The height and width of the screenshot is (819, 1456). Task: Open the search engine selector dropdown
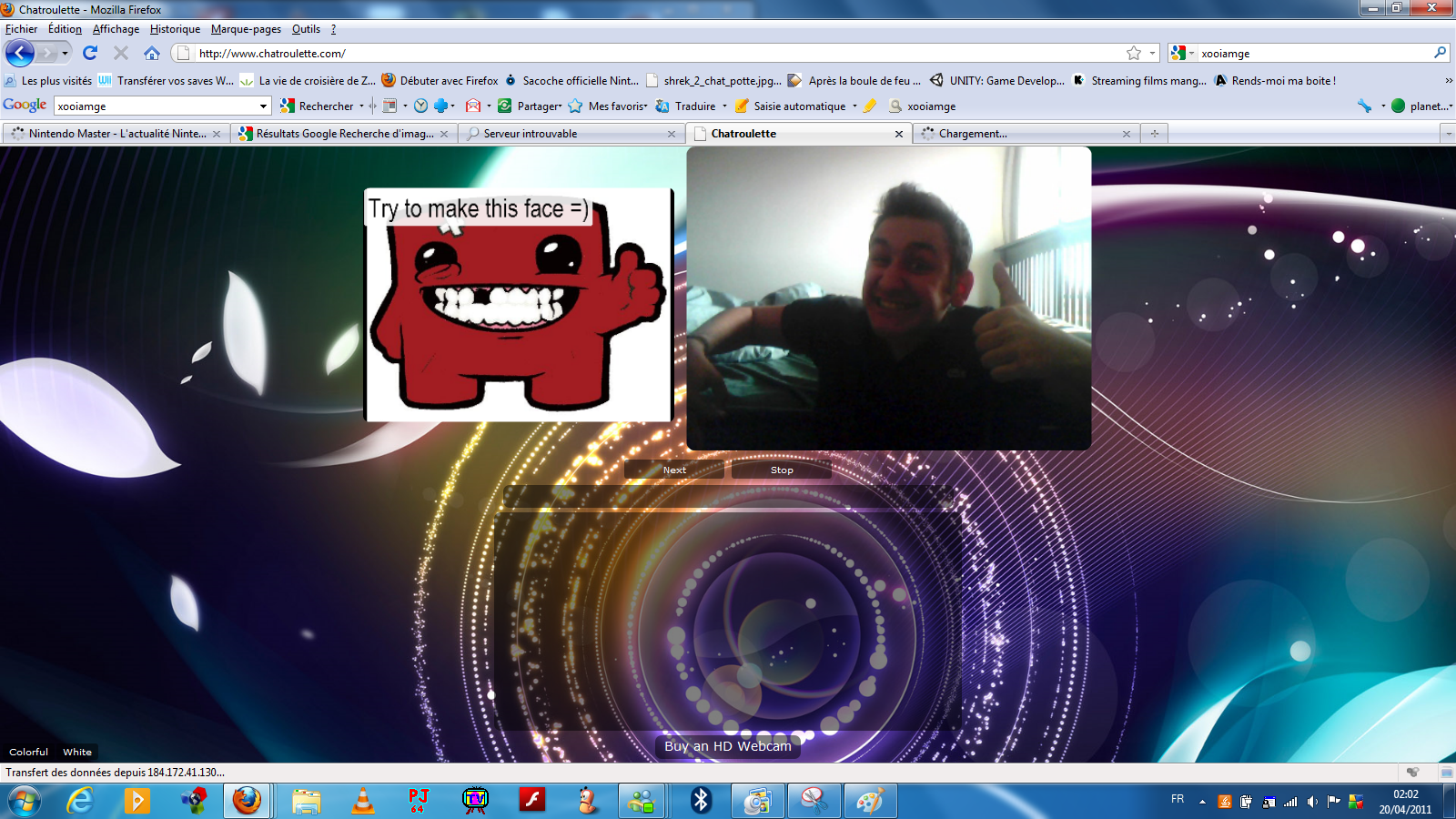click(1191, 53)
